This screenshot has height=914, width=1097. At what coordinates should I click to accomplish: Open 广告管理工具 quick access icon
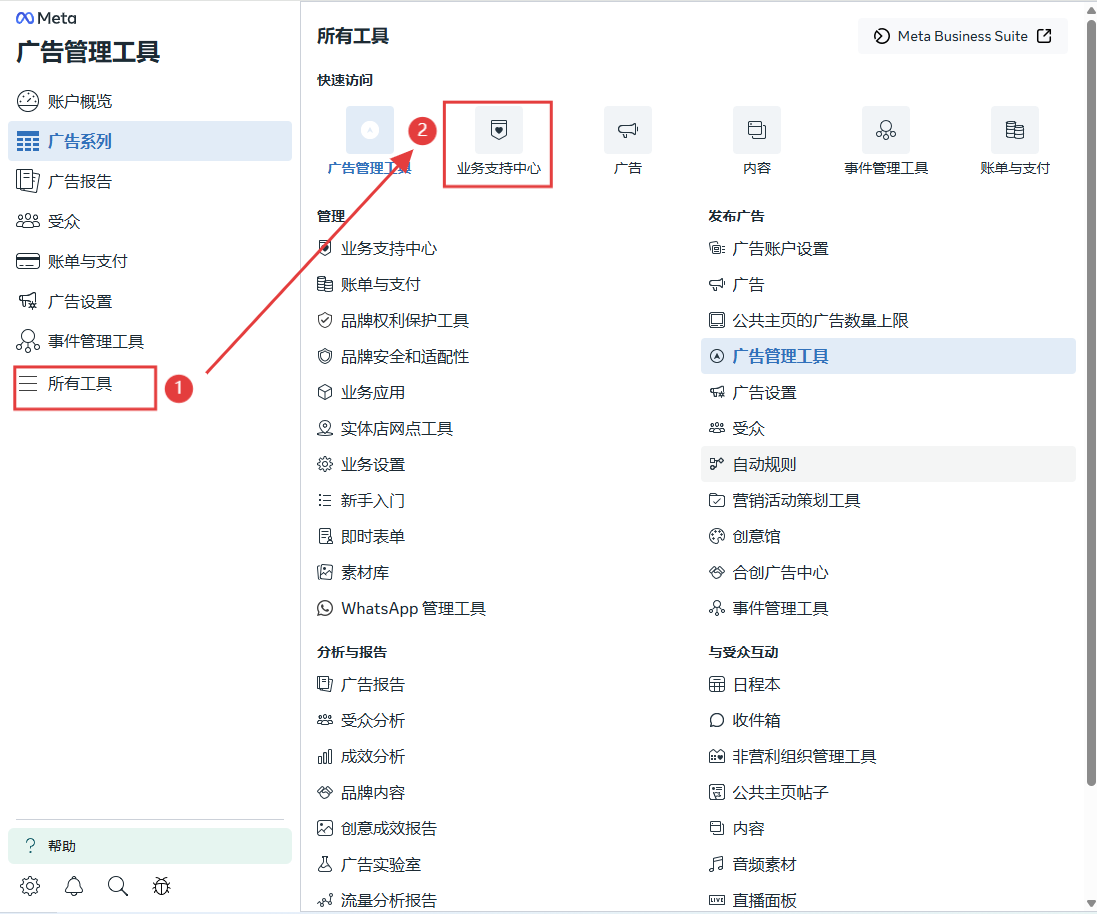pyautogui.click(x=369, y=130)
